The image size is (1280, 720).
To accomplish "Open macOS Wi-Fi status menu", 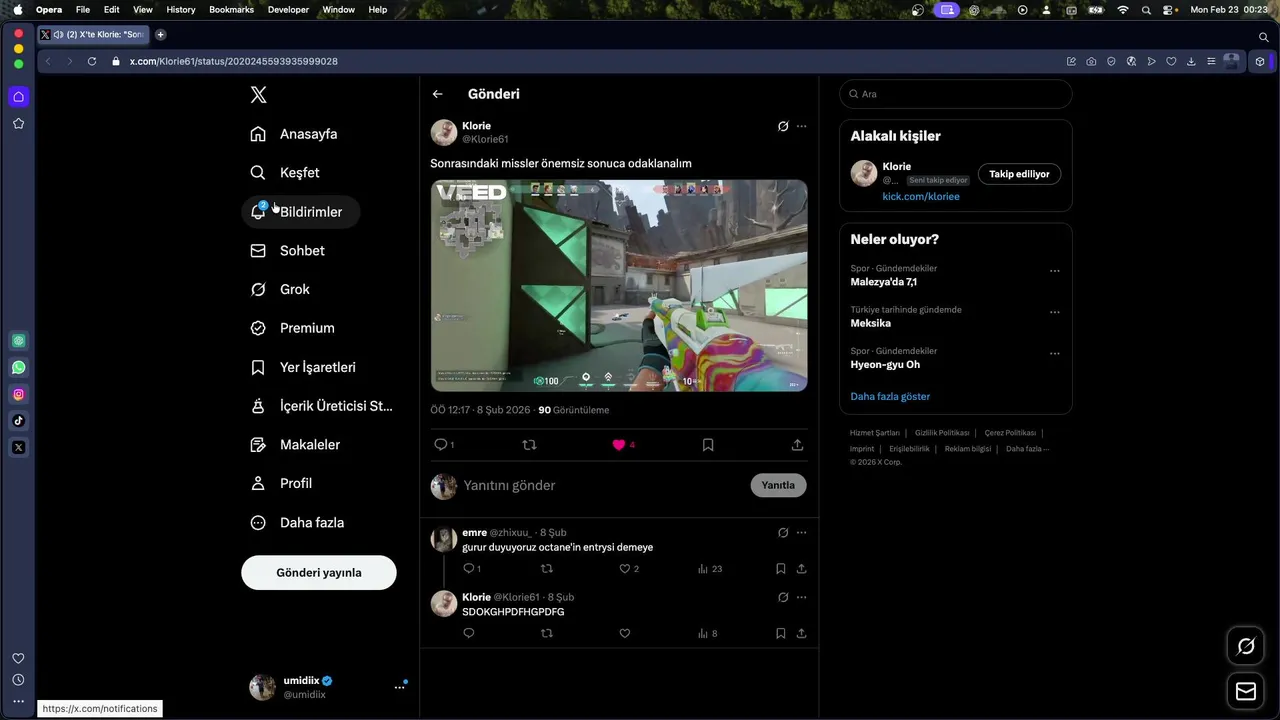I will [1122, 9].
